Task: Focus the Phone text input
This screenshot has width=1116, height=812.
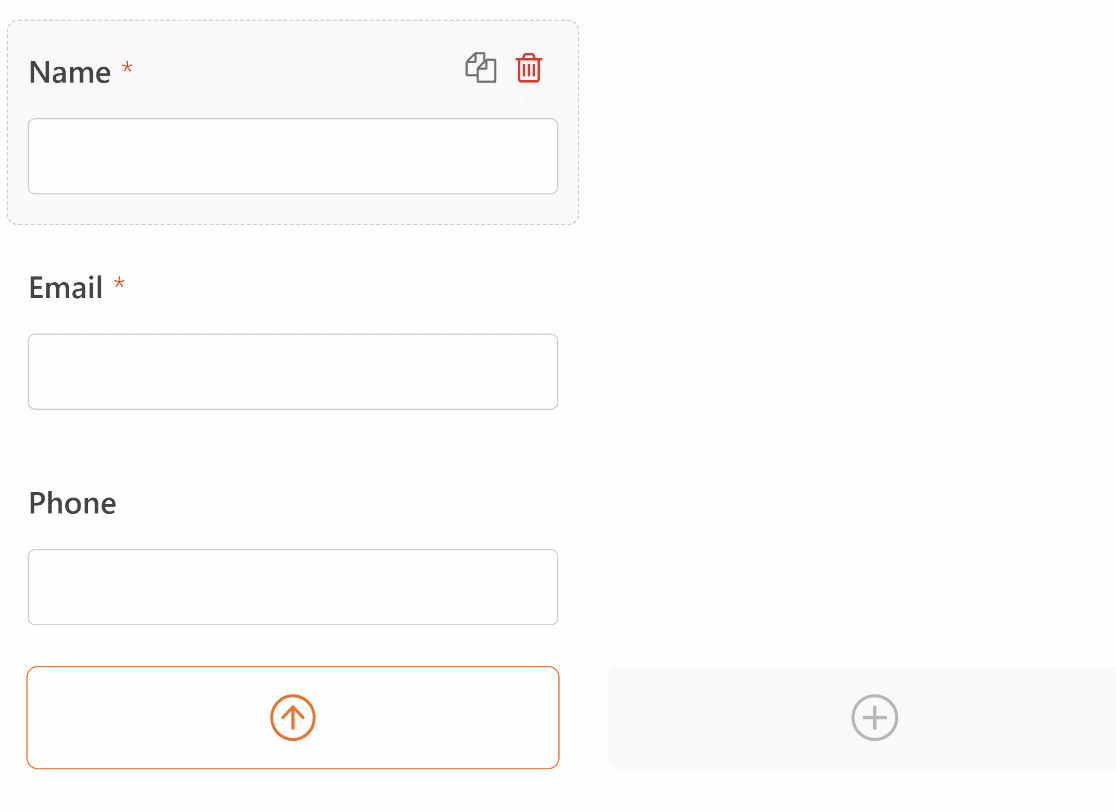Action: (293, 587)
